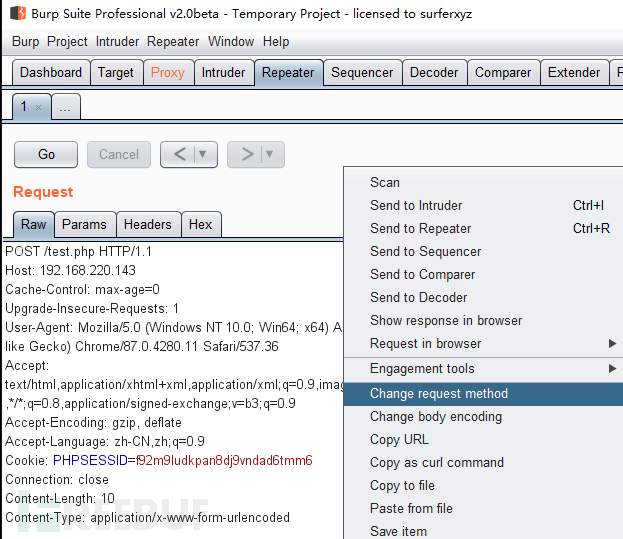The width and height of the screenshot is (623, 539).
Task: Choose Save item from context menu
Action: (484, 531)
